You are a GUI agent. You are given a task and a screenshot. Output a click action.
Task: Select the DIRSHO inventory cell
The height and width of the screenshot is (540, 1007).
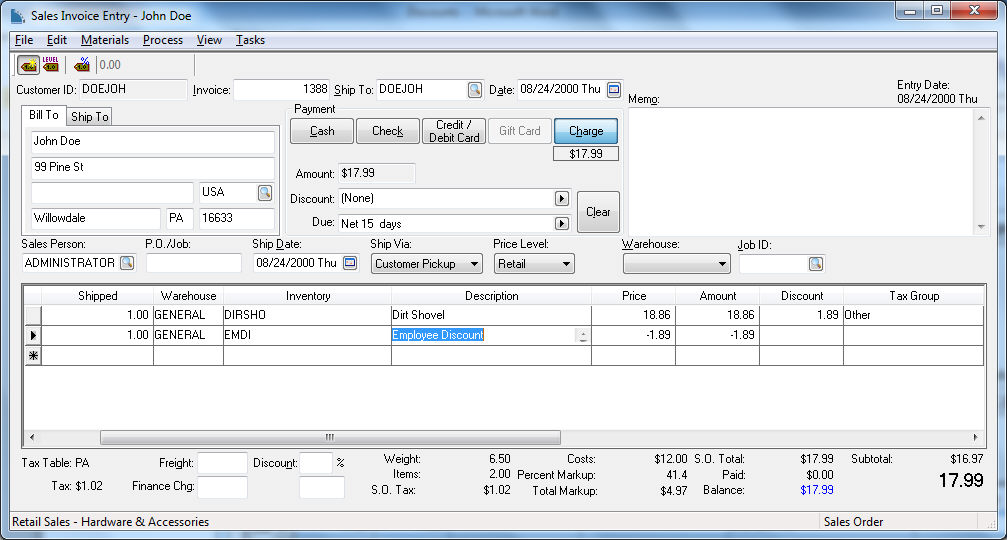tap(307, 315)
